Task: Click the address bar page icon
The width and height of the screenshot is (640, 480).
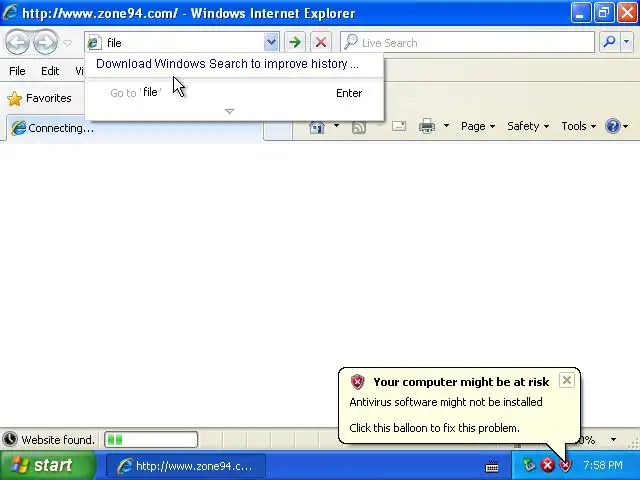Action: tap(95, 42)
